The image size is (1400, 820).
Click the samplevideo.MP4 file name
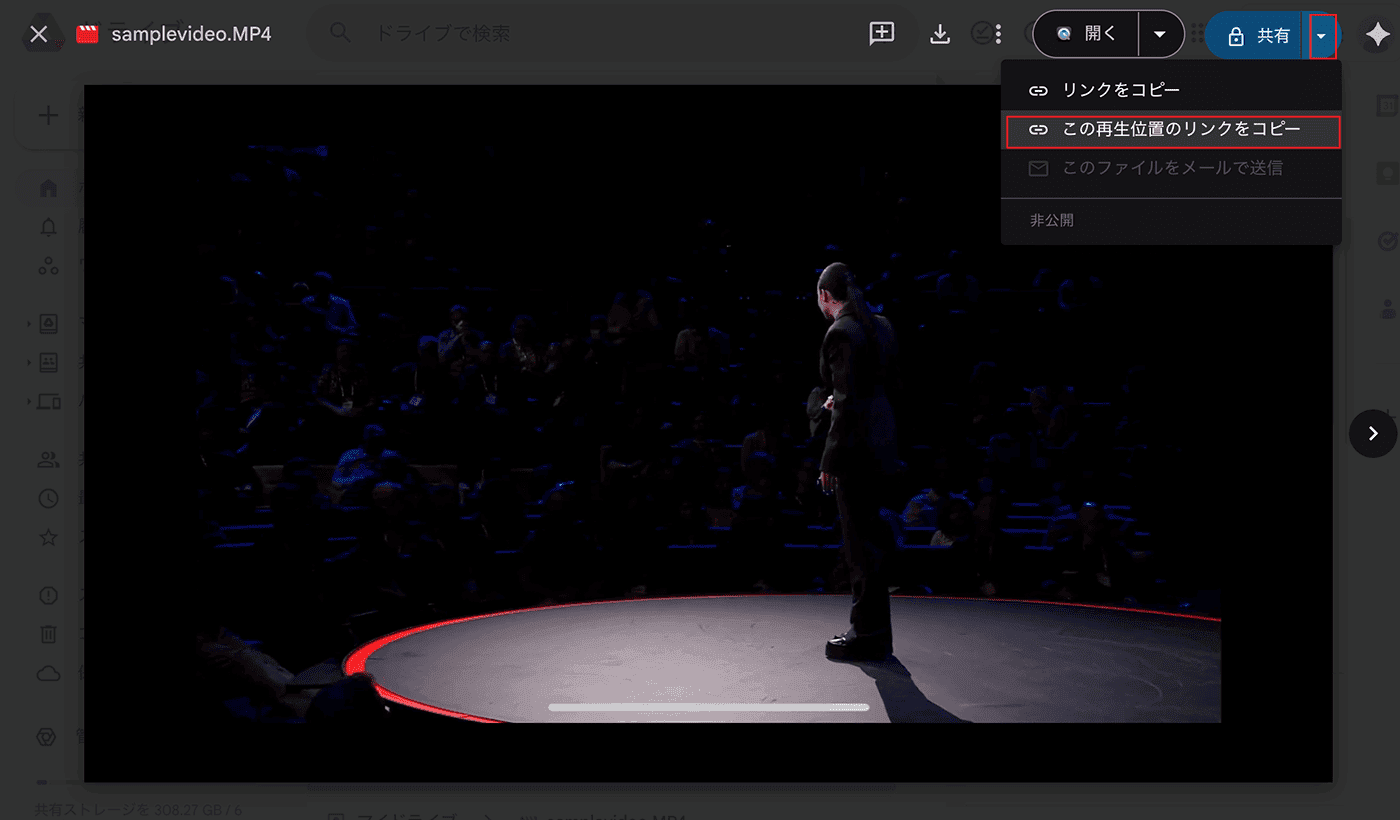(x=191, y=35)
